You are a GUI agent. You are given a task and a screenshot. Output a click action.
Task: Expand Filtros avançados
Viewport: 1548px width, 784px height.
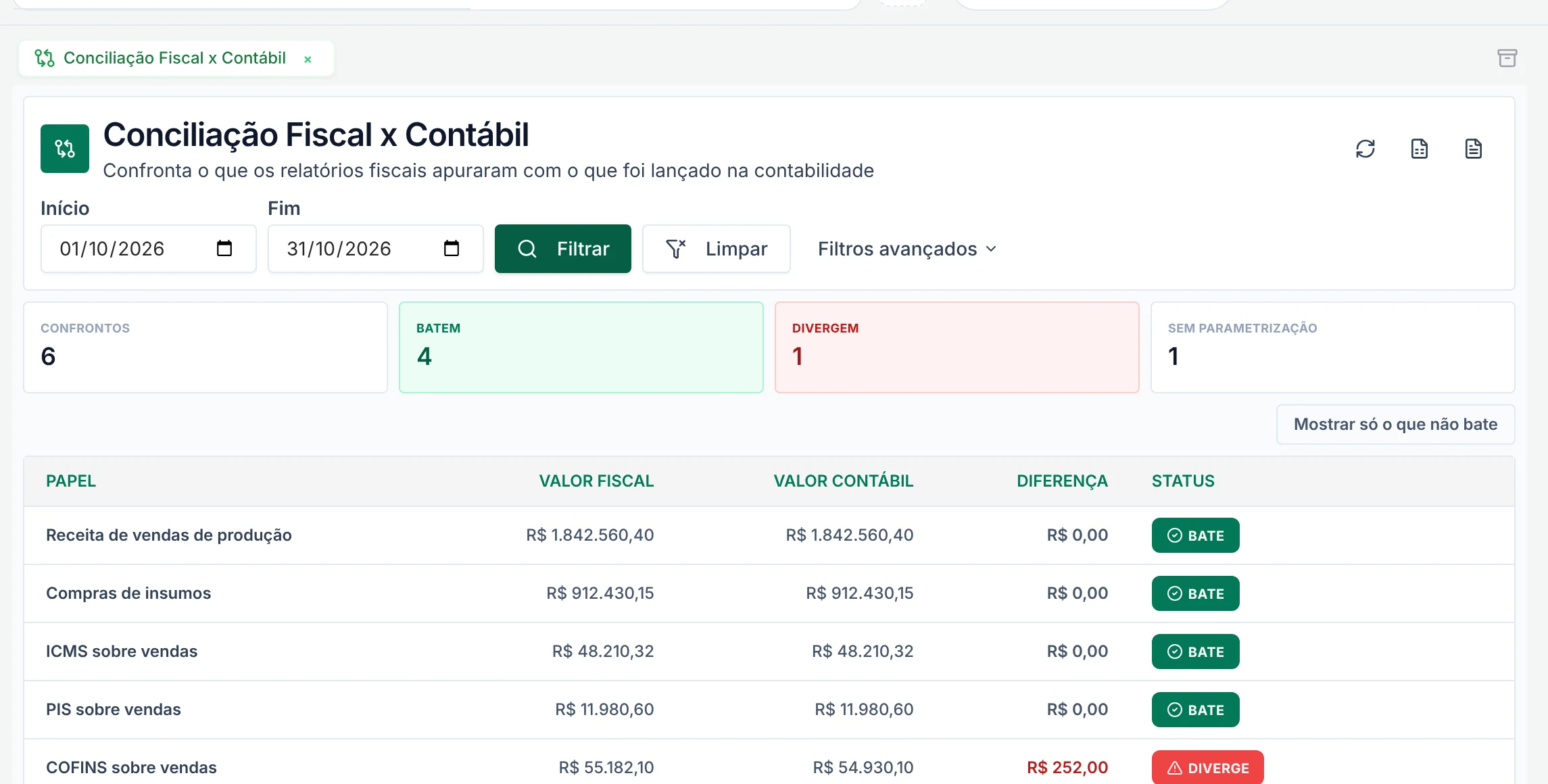point(907,249)
